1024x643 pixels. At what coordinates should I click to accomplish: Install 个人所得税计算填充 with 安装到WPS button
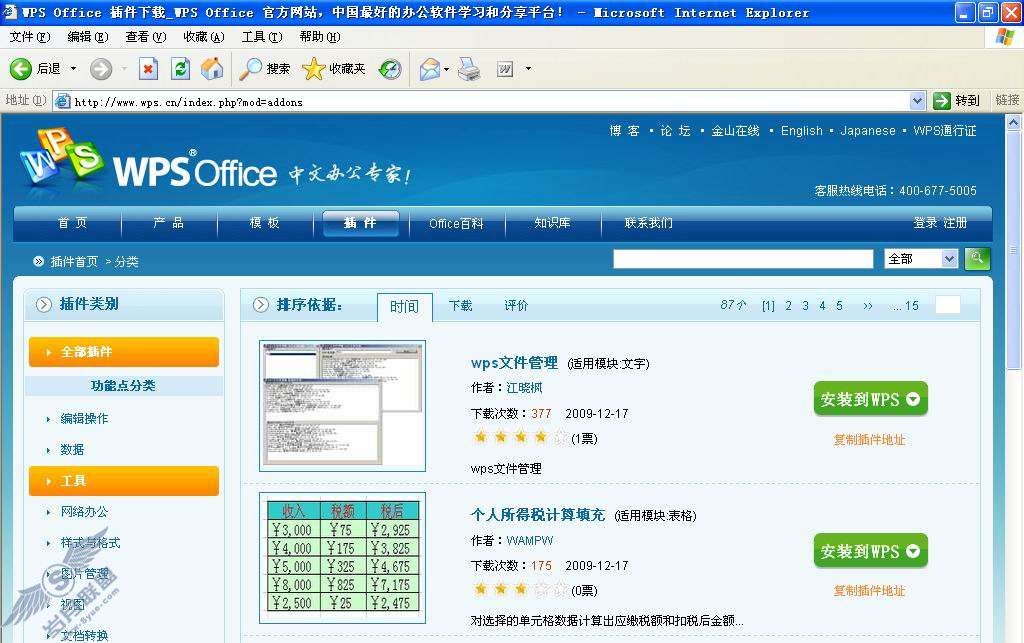[871, 551]
